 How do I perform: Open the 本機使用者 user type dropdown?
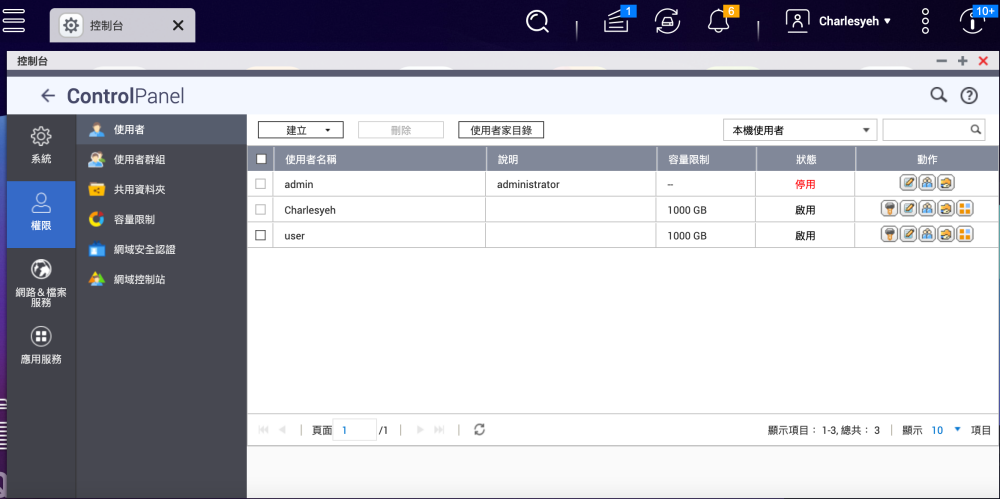point(799,130)
